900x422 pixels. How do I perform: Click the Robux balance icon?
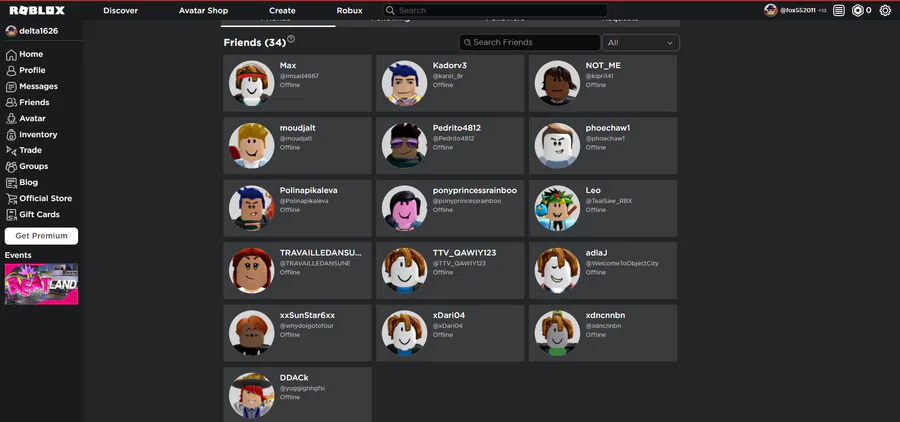pos(858,10)
